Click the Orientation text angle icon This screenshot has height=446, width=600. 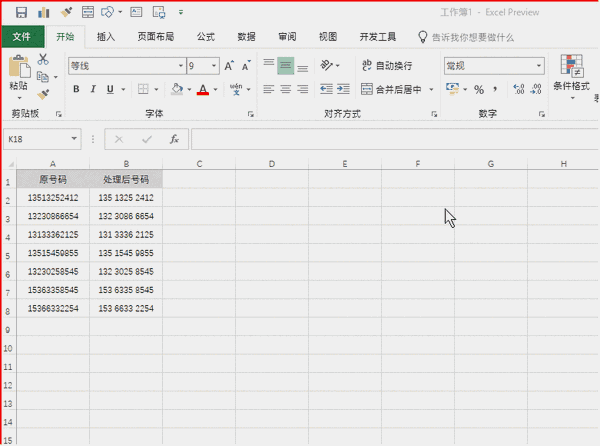pos(327,65)
